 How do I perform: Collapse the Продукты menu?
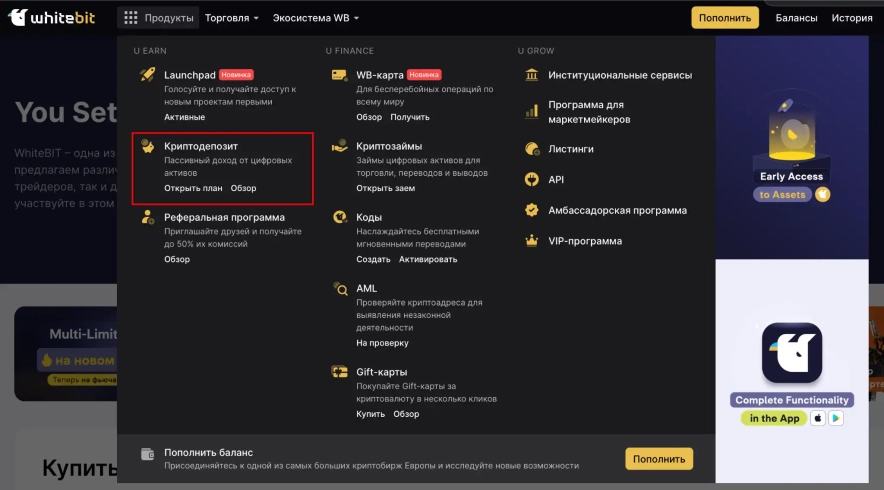pos(158,18)
